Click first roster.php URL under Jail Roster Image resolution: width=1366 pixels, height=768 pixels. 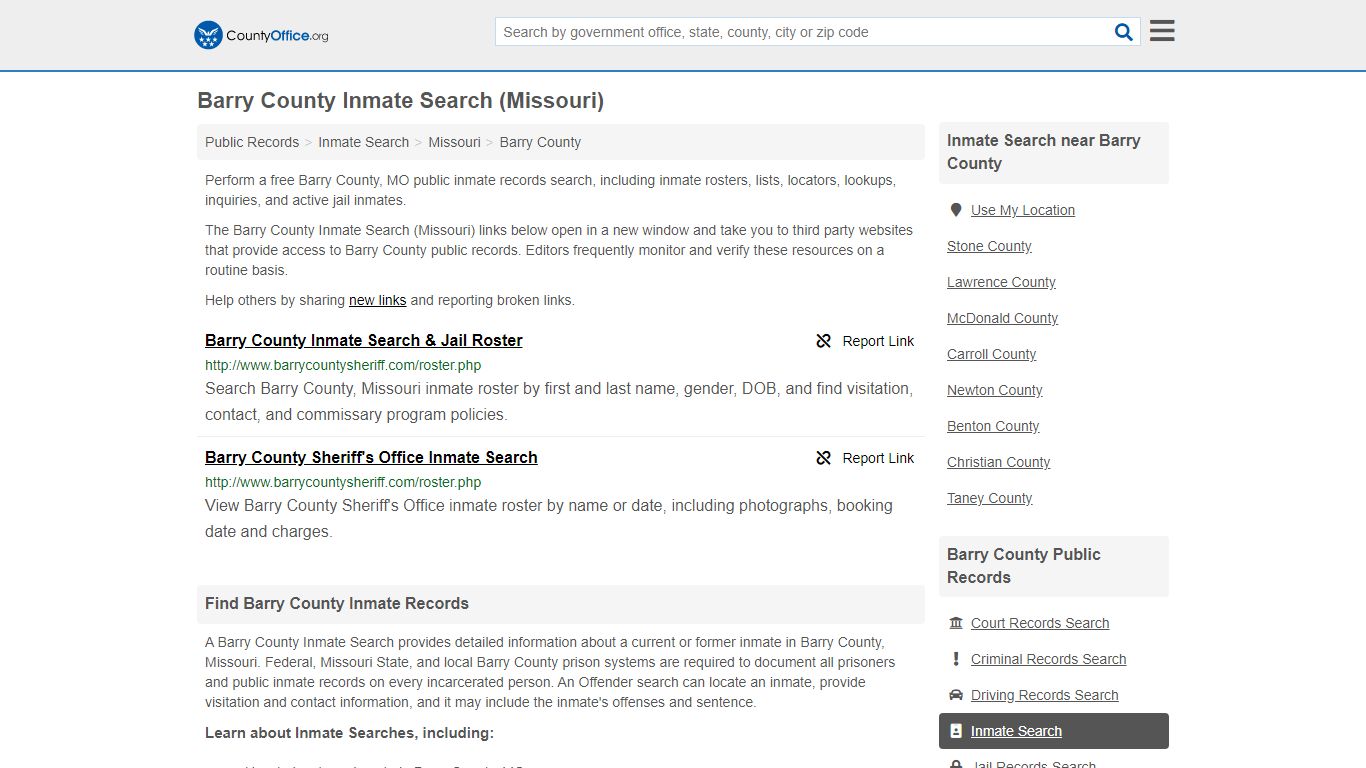(x=343, y=365)
